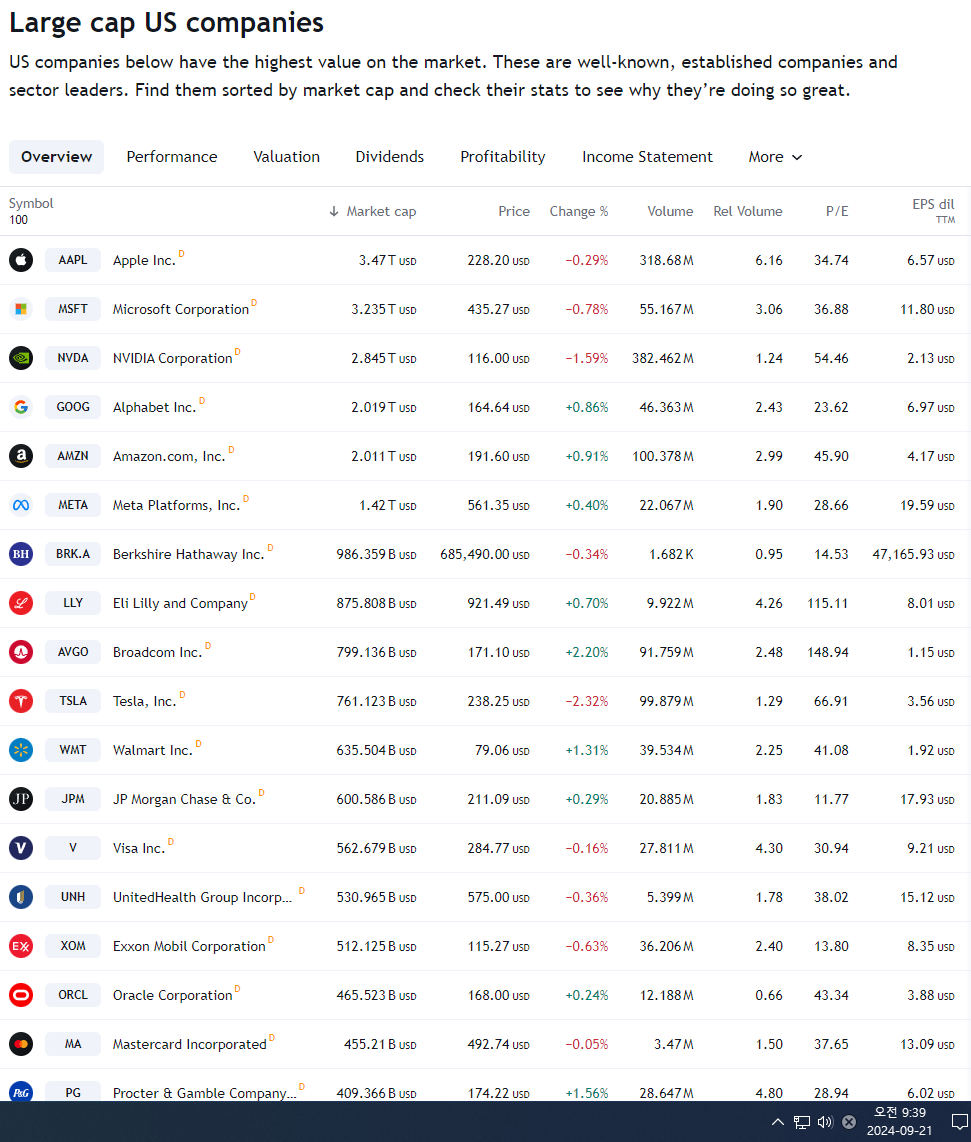Image resolution: width=971 pixels, height=1142 pixels.
Task: Sort by the Change % column header
Action: [578, 211]
